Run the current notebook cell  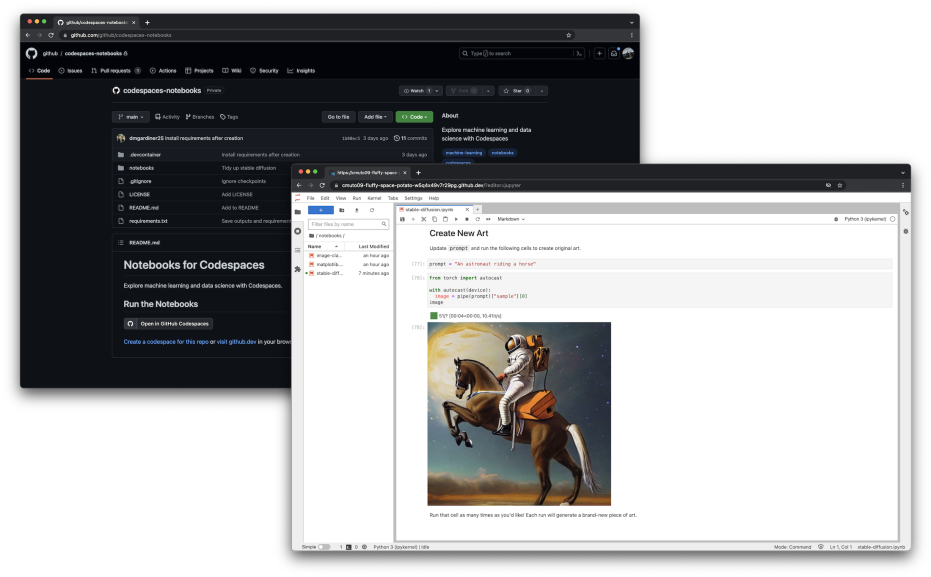(x=456, y=218)
